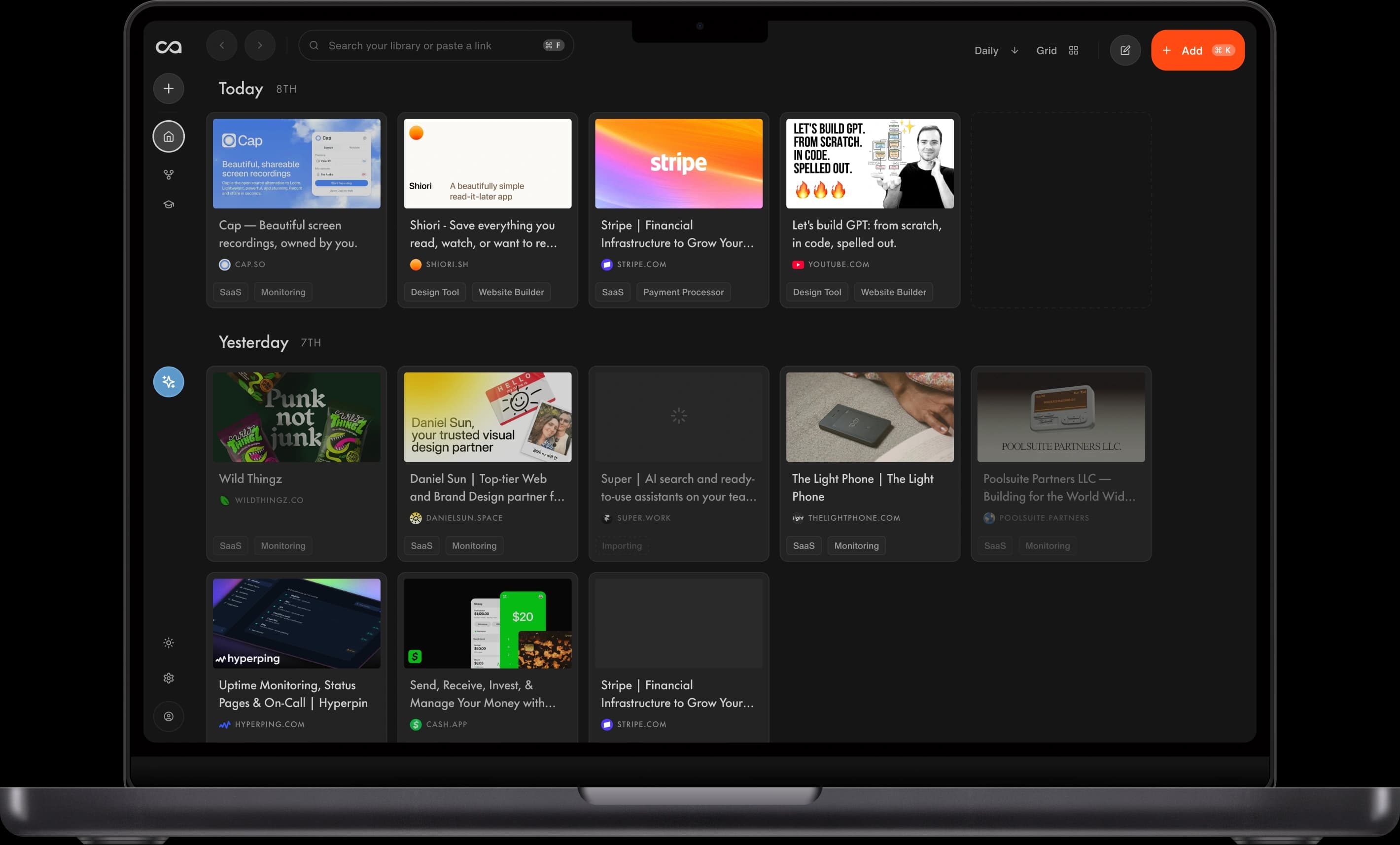Toggle light mode sun icon

169,643
